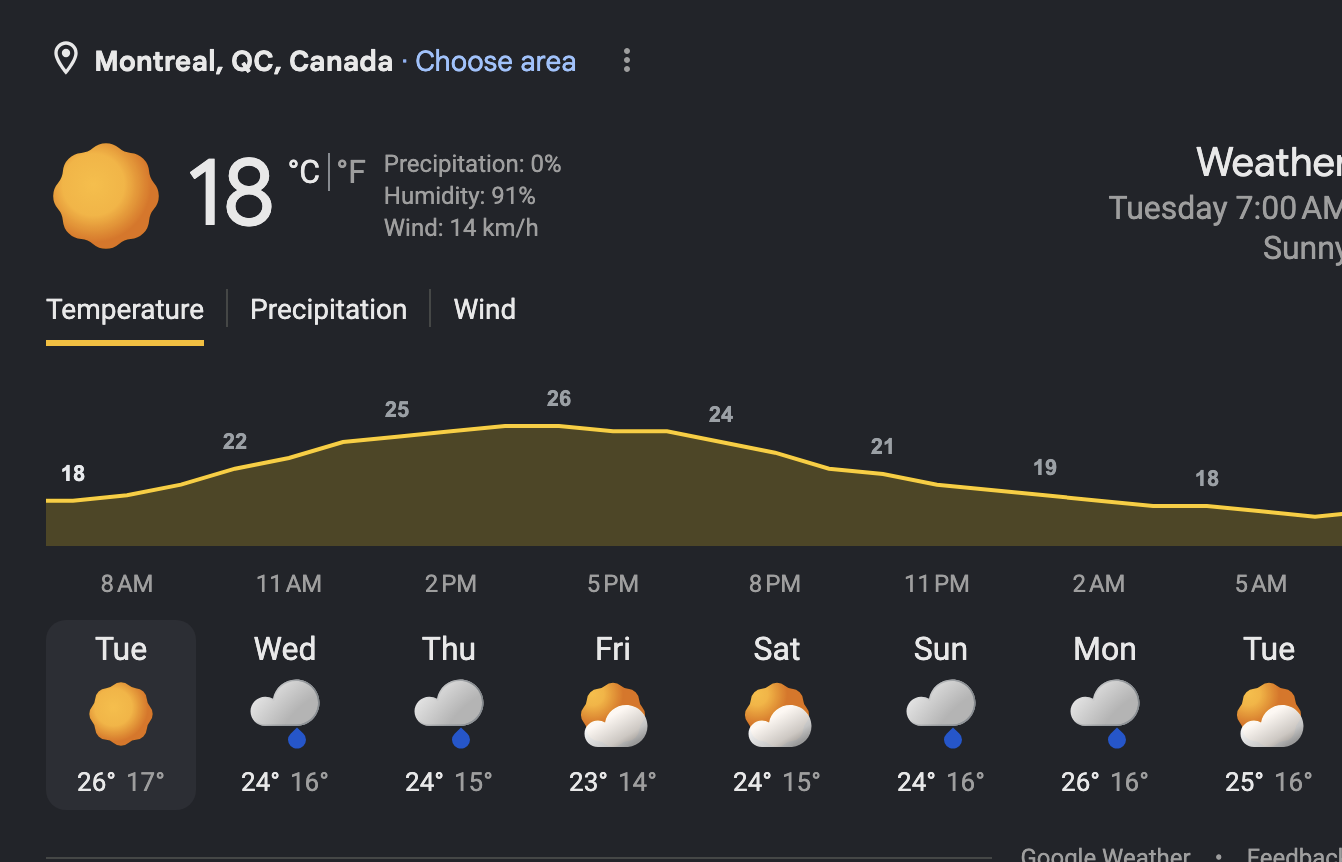Open the Wind tab
This screenshot has height=862, width=1342.
click(484, 309)
